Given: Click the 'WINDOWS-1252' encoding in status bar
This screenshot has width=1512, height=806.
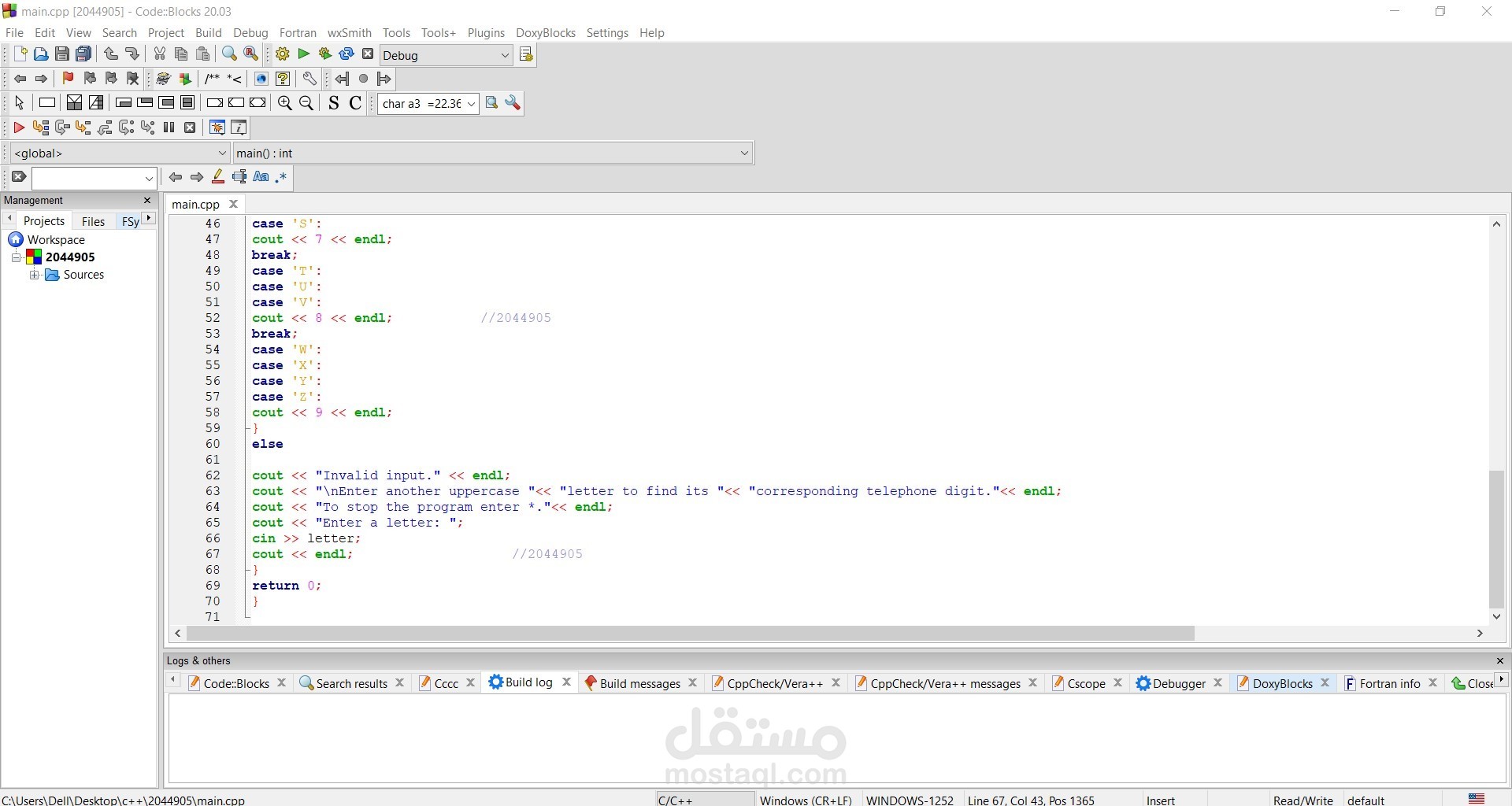Looking at the screenshot, I should click(910, 800).
